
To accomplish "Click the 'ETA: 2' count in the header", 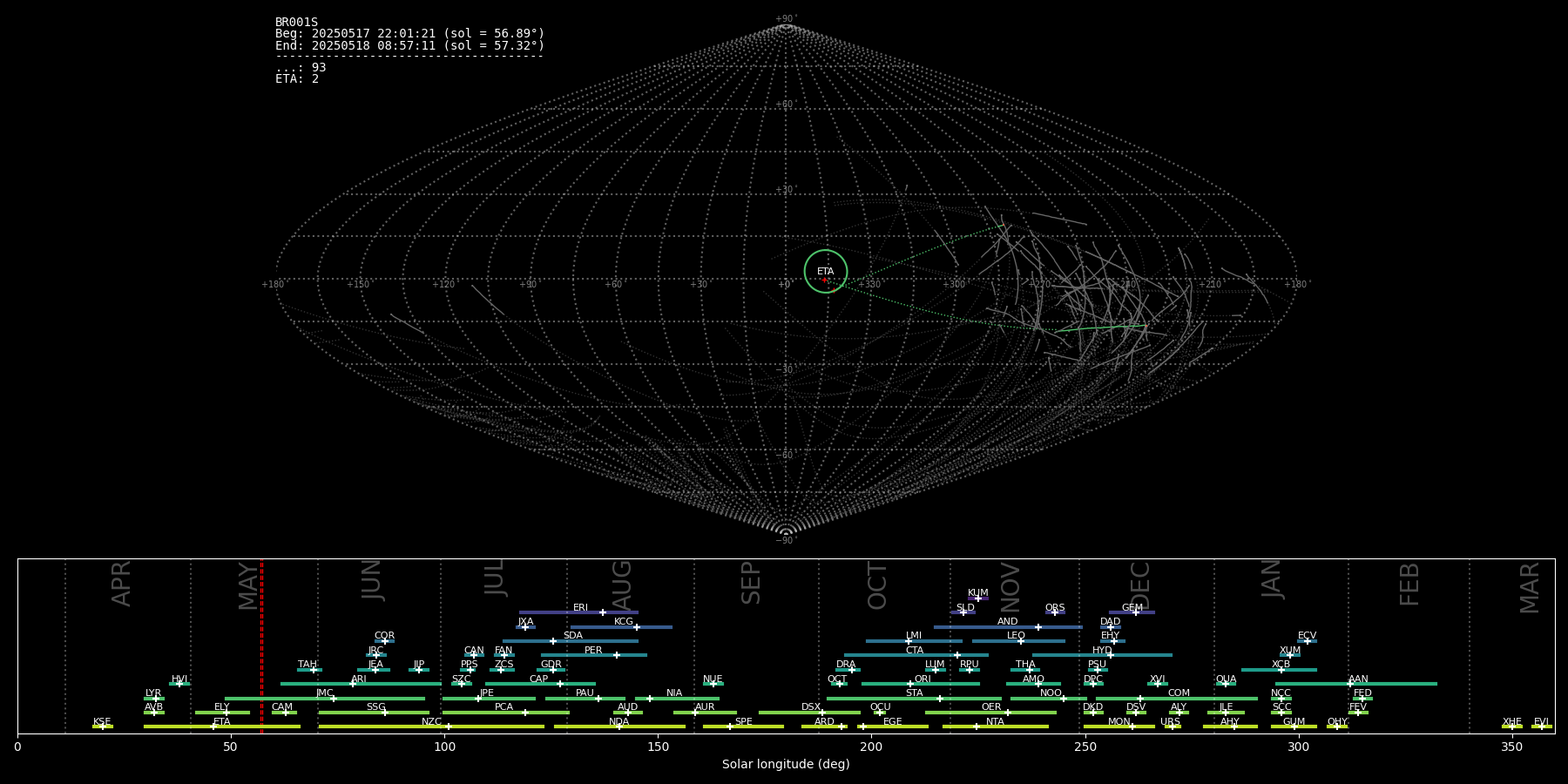I will [x=297, y=79].
